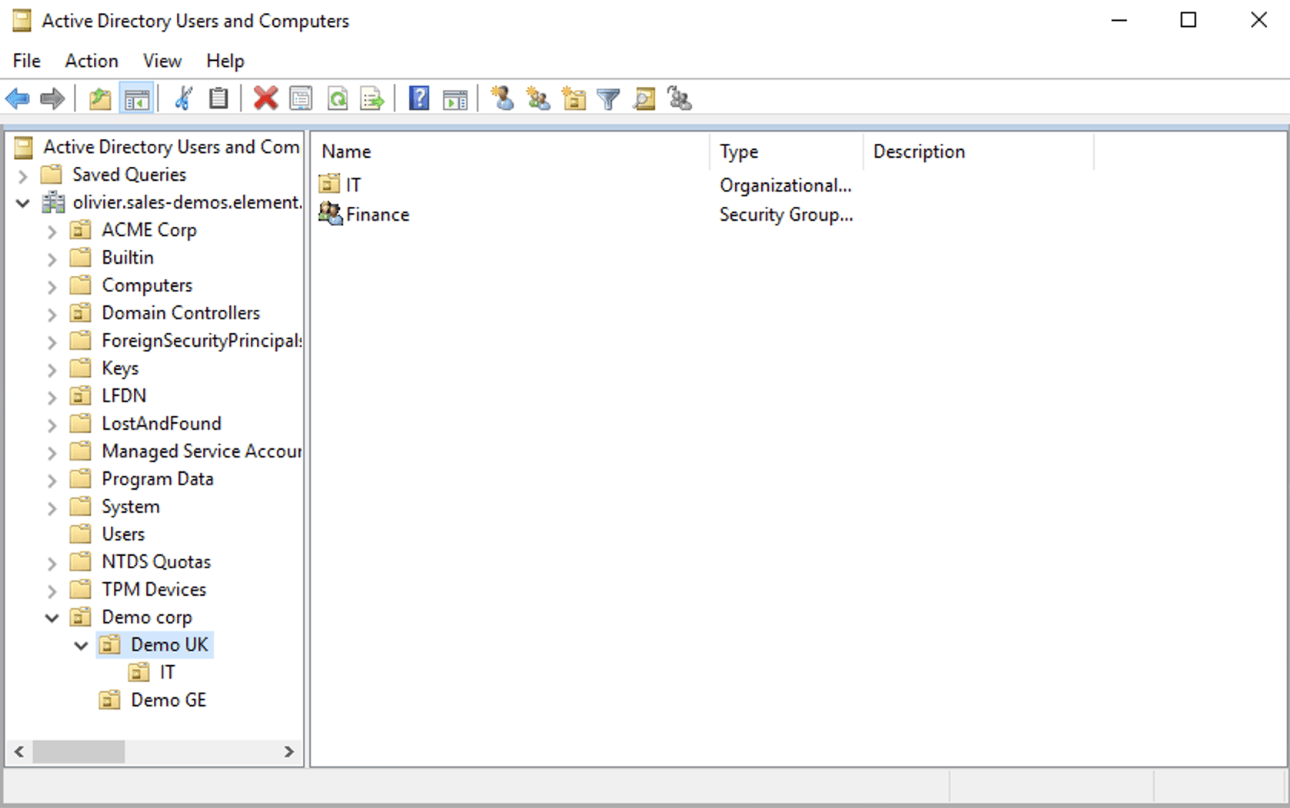Select Managed Service Accounts tree item

pyautogui.click(x=200, y=451)
